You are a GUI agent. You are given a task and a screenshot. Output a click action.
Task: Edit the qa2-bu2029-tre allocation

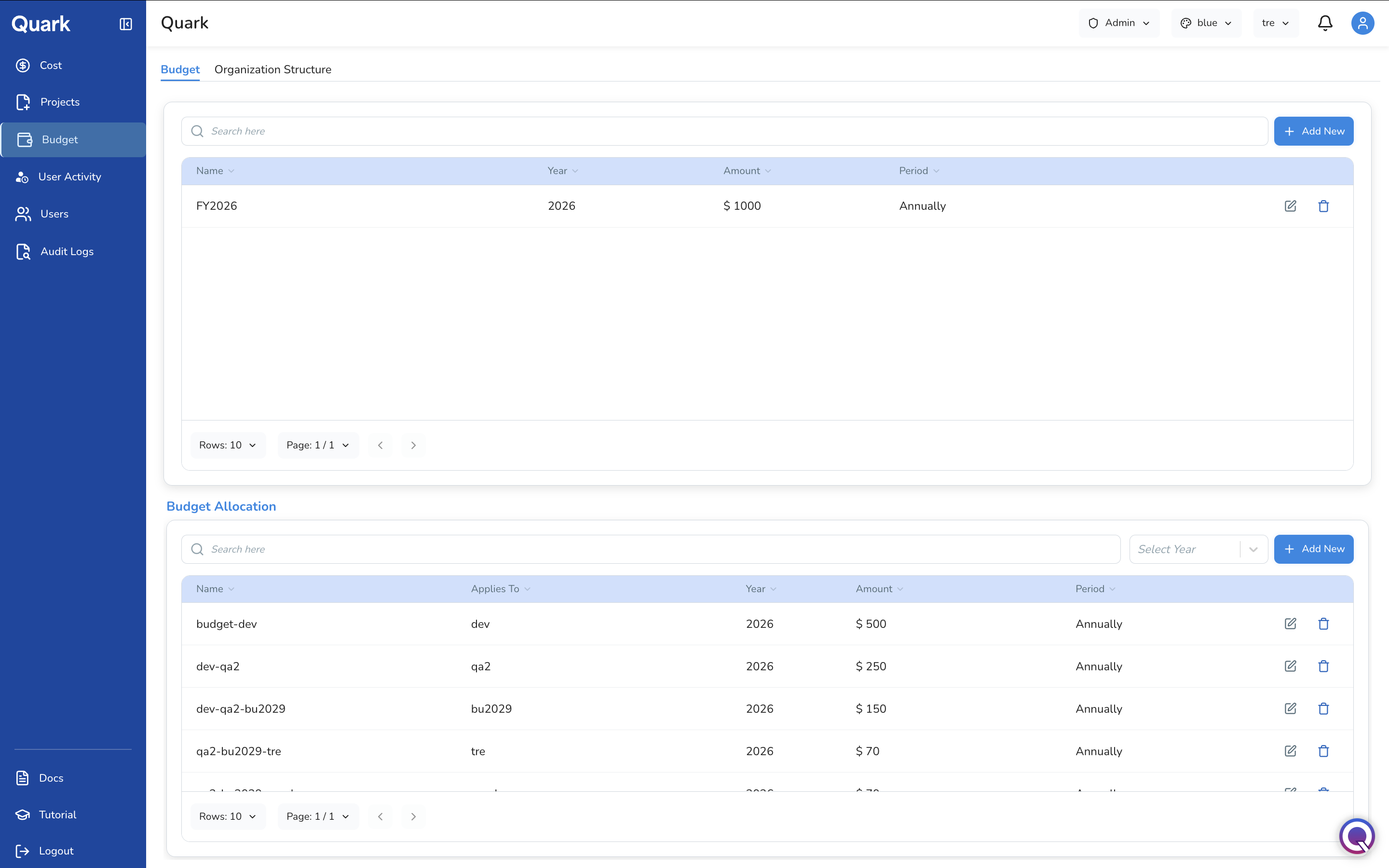(1290, 751)
